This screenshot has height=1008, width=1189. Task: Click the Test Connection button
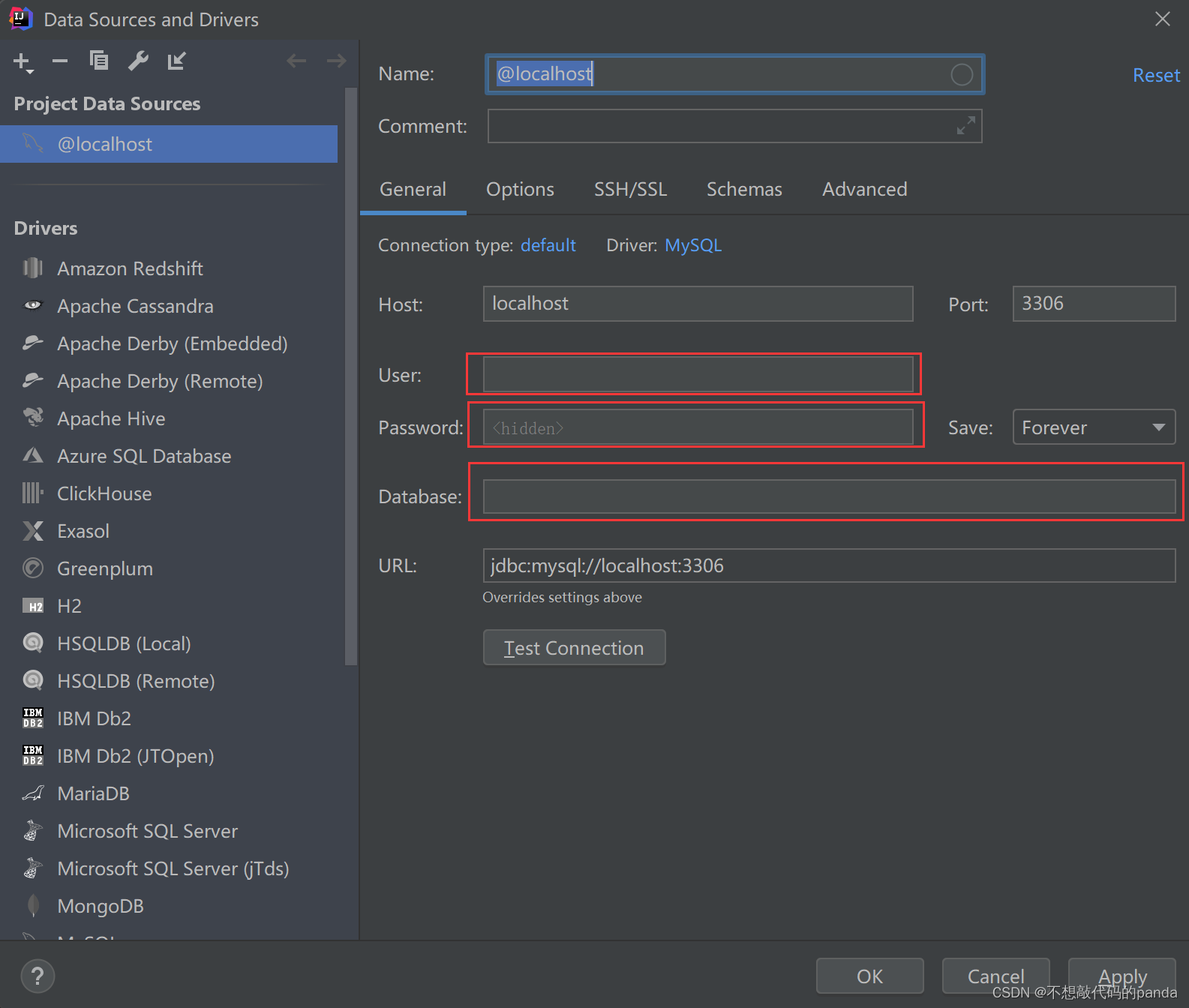(x=574, y=647)
